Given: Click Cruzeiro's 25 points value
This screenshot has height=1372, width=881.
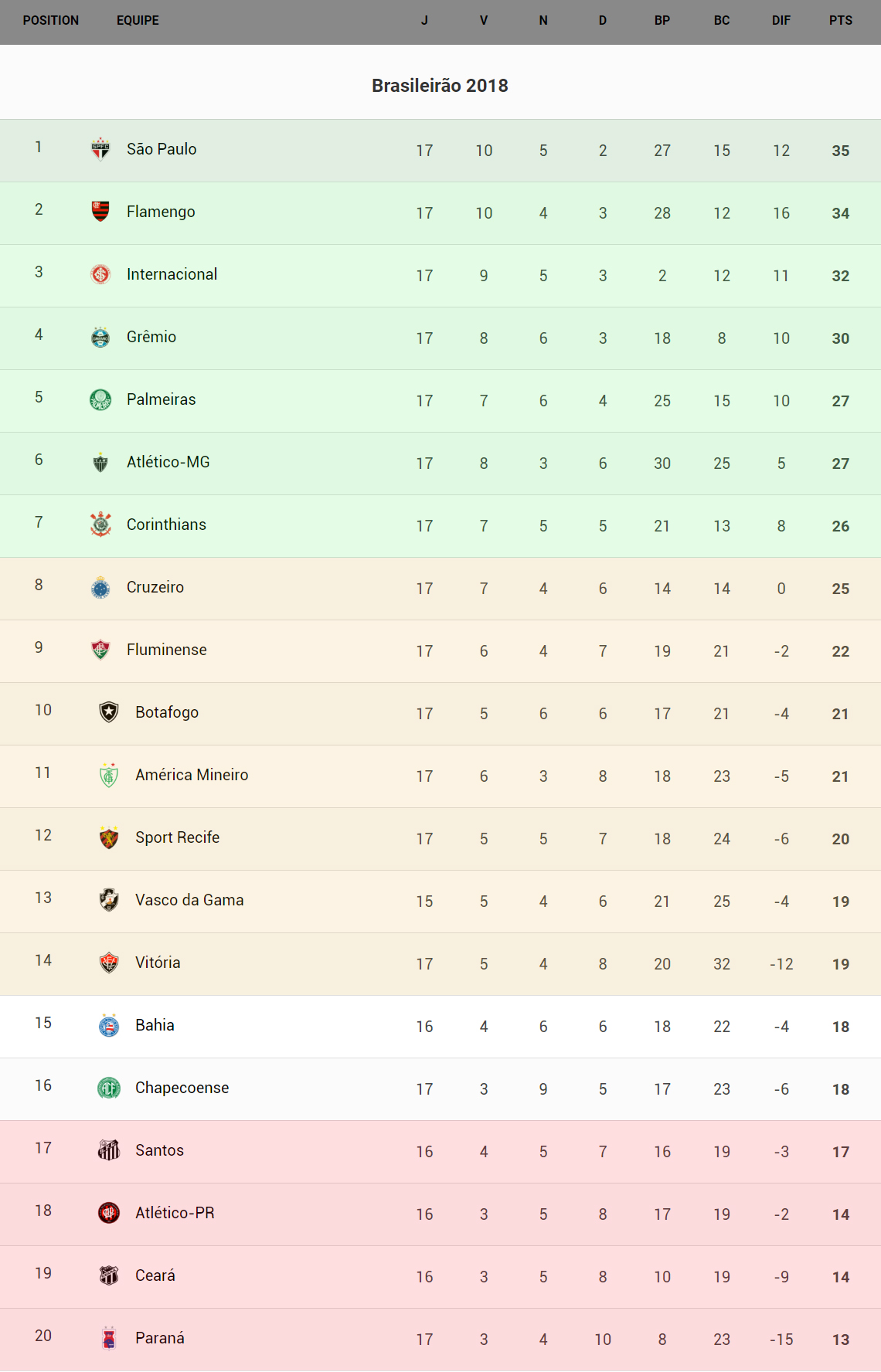Looking at the screenshot, I should [840, 589].
